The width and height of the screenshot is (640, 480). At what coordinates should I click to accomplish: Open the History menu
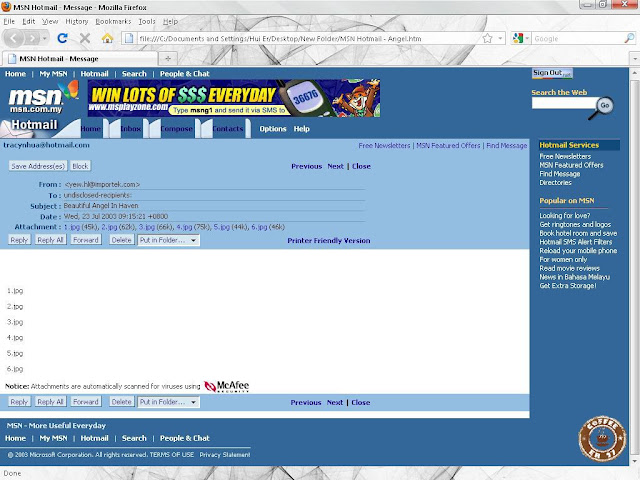(x=76, y=21)
